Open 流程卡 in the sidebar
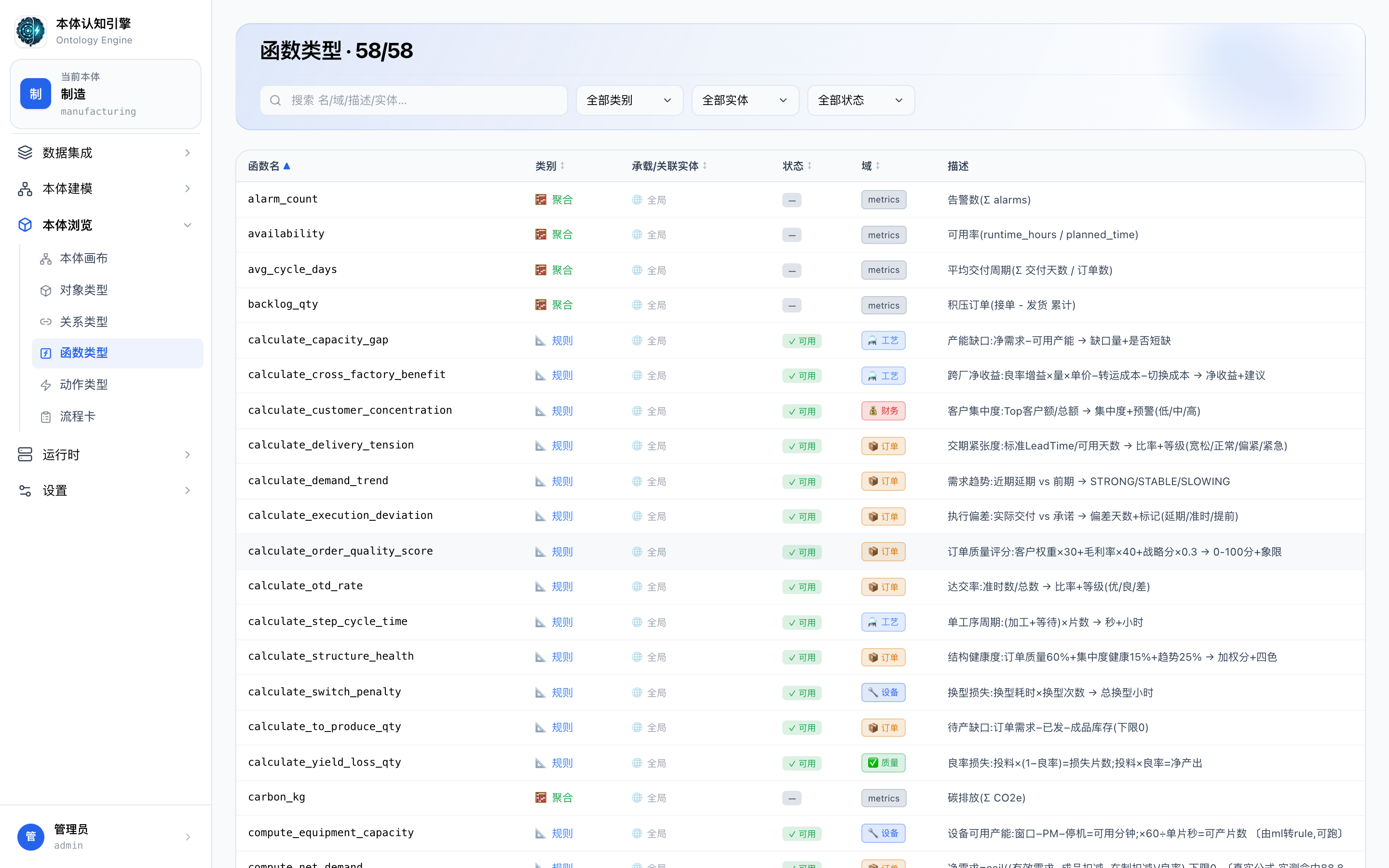 118,416
